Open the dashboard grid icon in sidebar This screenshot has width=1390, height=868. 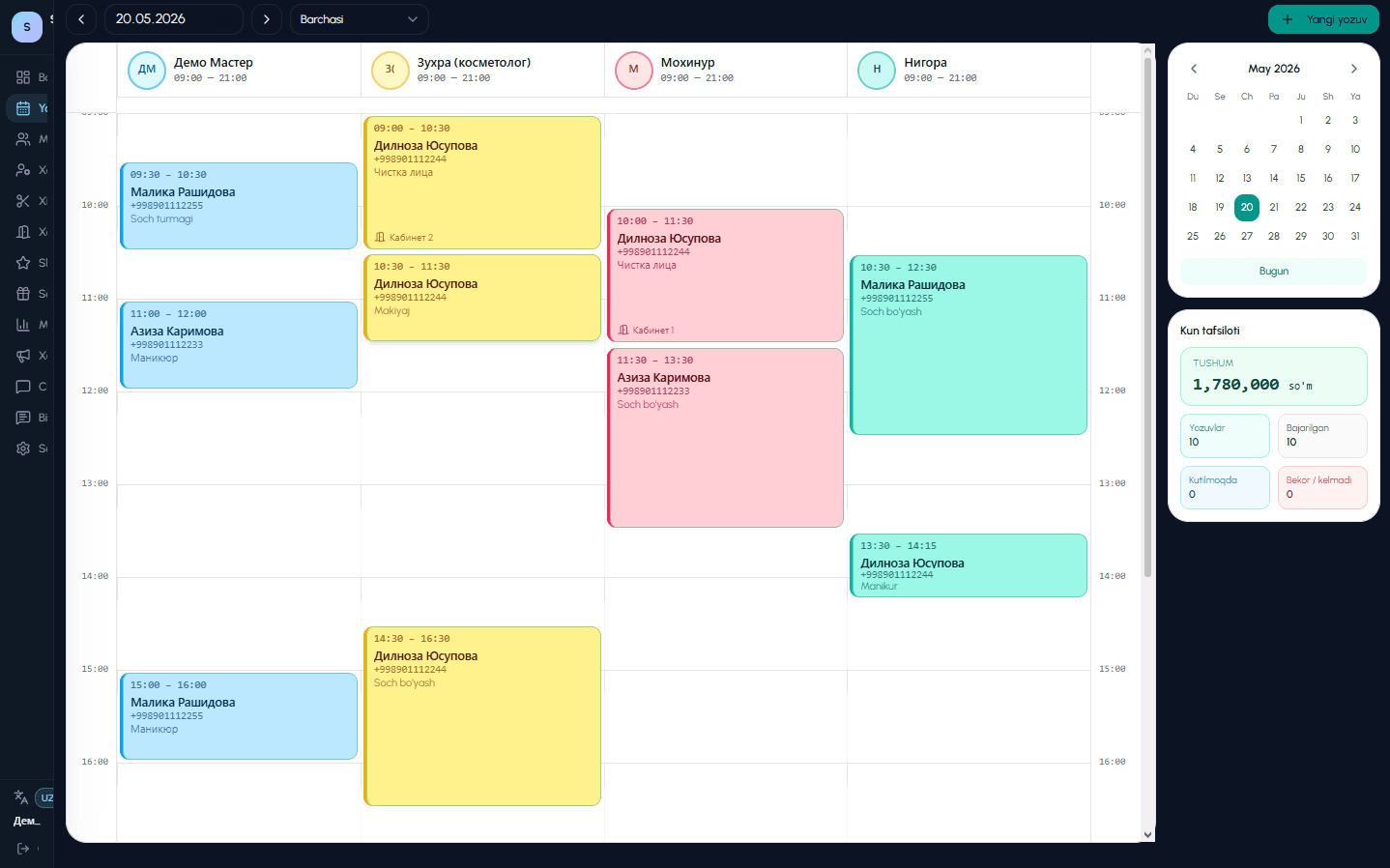pyautogui.click(x=23, y=77)
